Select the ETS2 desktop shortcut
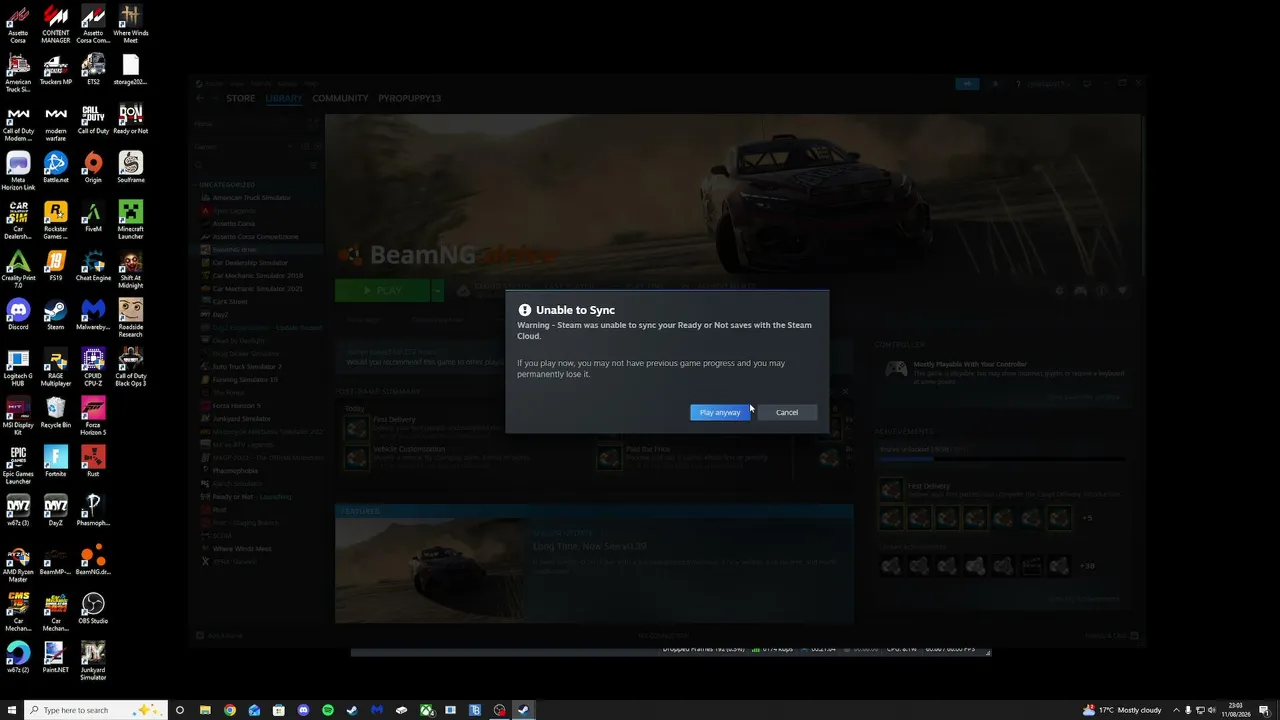This screenshot has width=1280, height=720. click(x=93, y=70)
